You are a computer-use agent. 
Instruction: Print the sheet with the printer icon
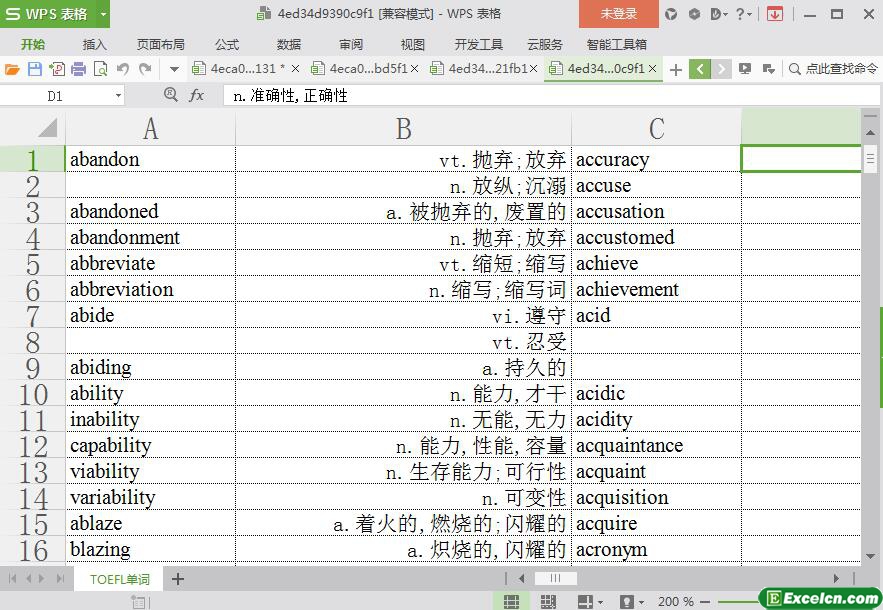click(79, 69)
